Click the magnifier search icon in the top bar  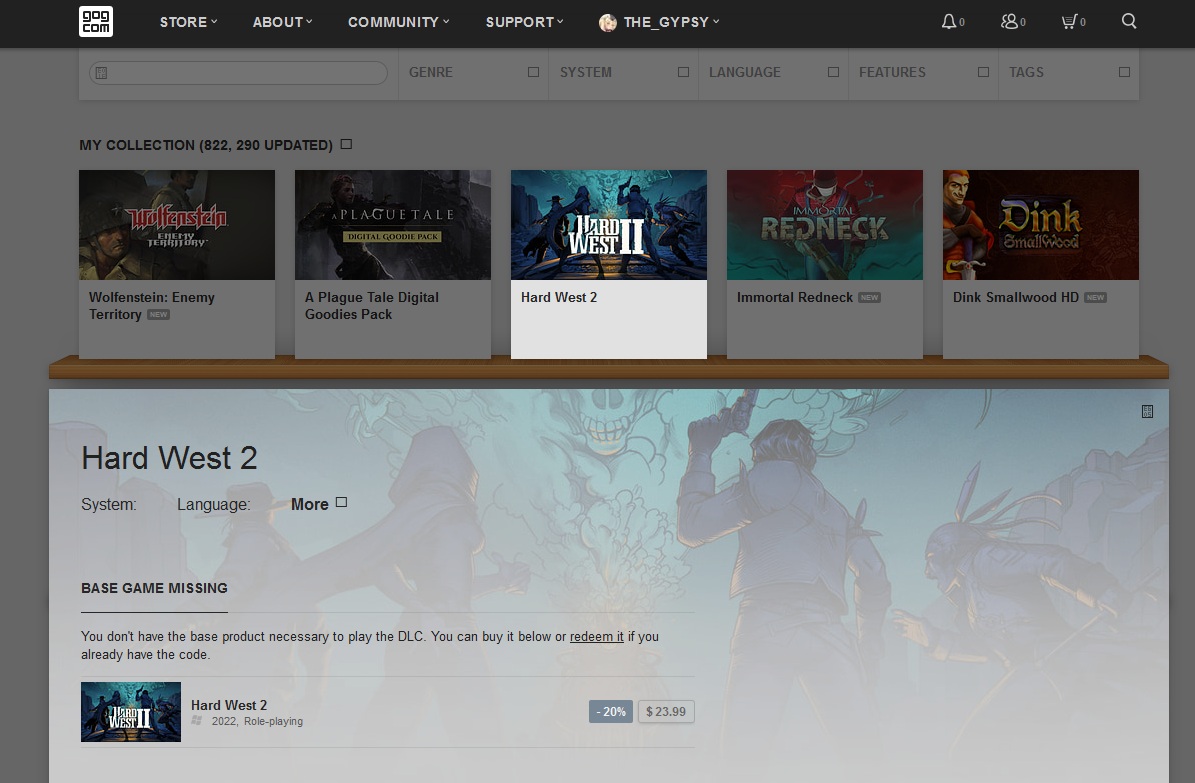pyautogui.click(x=1129, y=21)
